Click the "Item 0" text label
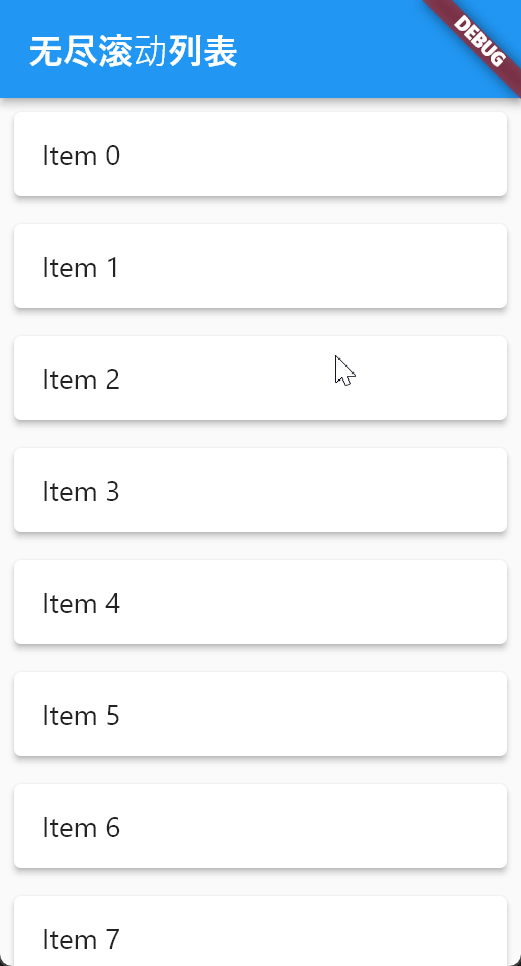 81,155
